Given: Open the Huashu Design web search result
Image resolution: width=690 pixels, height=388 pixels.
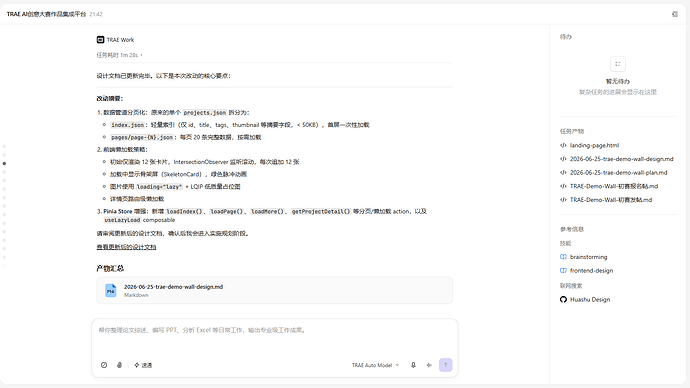Looking at the screenshot, I should [590, 300].
